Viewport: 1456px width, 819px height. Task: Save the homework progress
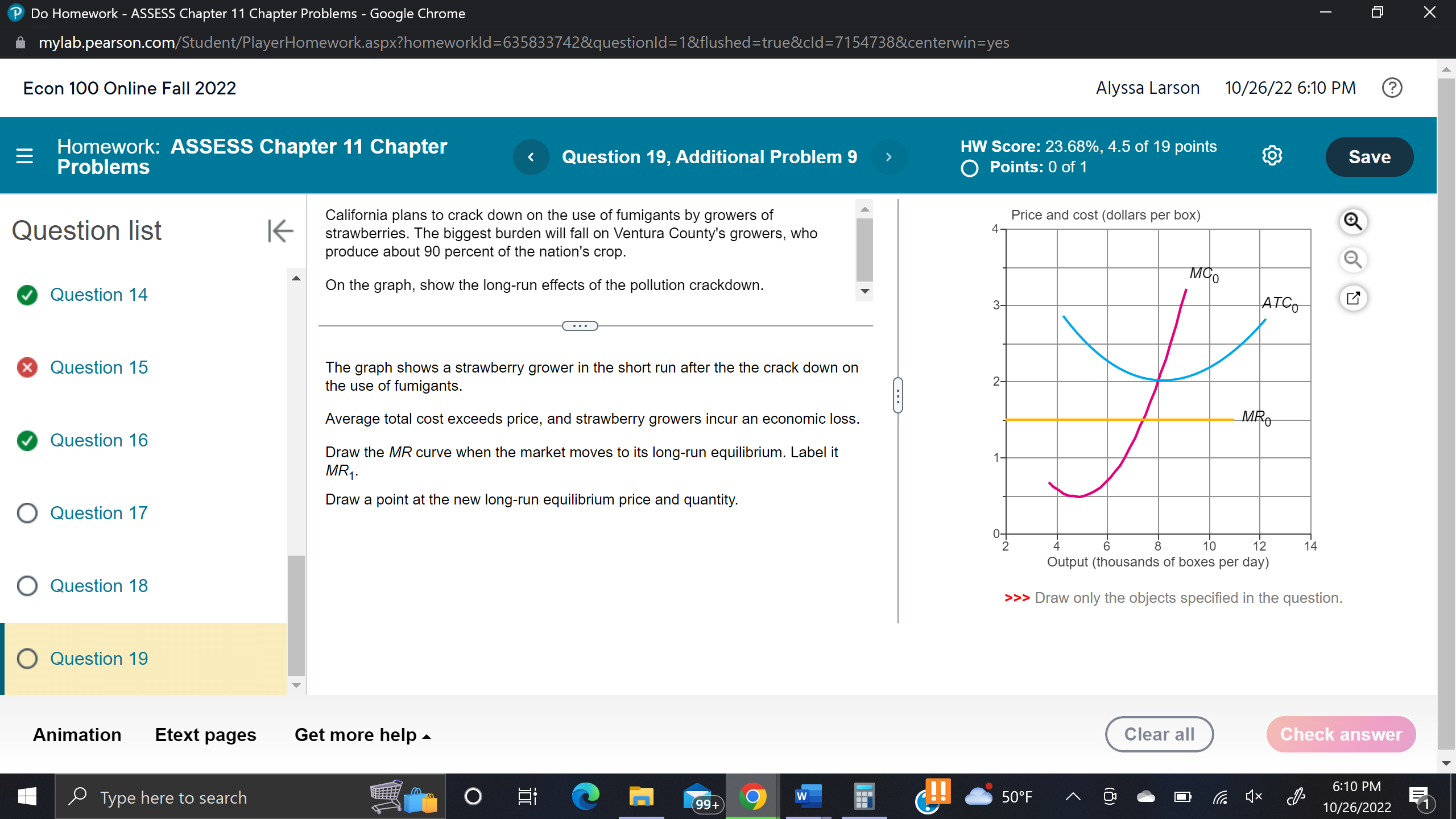(1368, 156)
